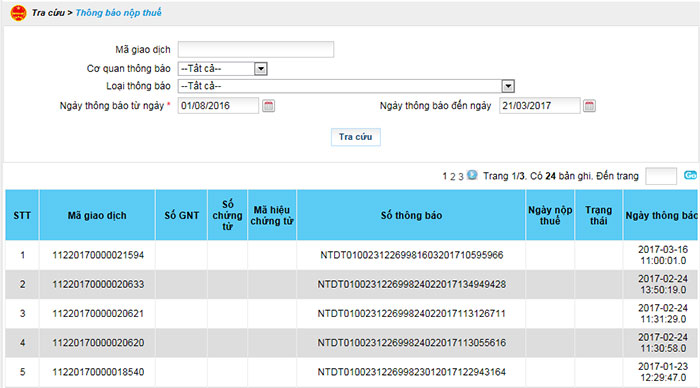Click the 'Đến trang' page number field
This screenshot has height=388, width=700.
pos(661,176)
